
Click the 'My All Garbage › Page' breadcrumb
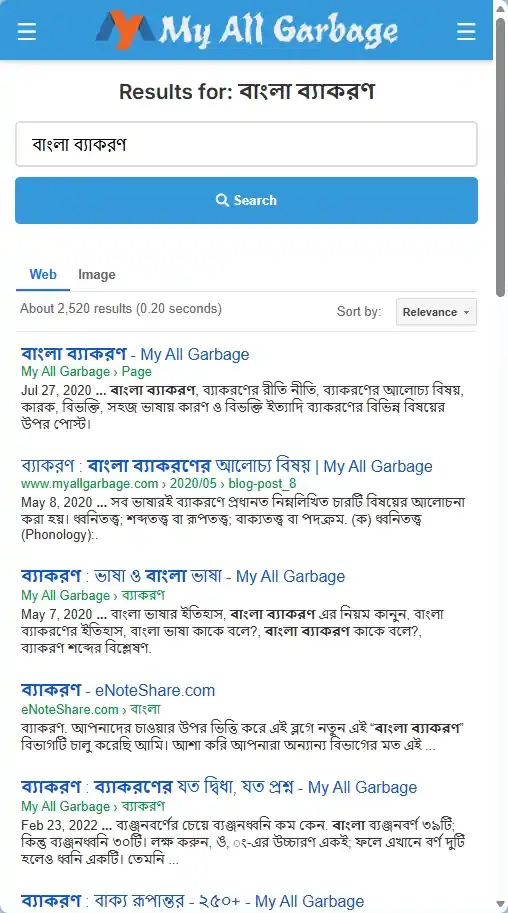(x=86, y=371)
